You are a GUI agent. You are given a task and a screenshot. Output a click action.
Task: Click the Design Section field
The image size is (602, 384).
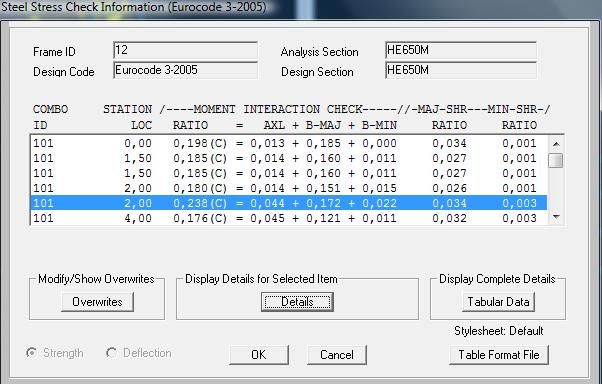tap(461, 70)
